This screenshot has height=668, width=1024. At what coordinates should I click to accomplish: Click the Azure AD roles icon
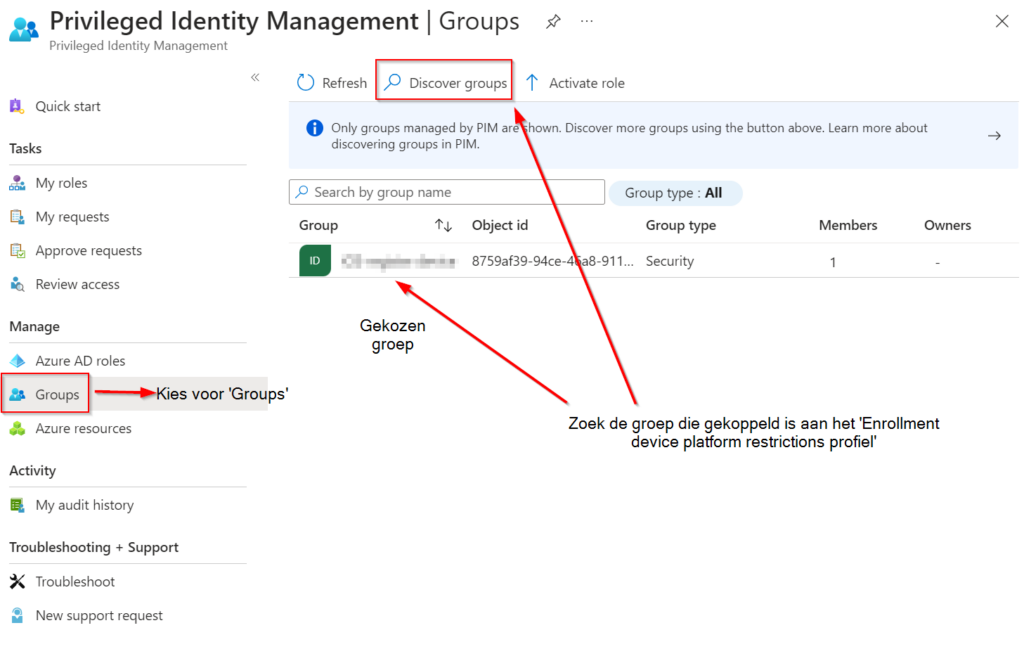coord(17,361)
